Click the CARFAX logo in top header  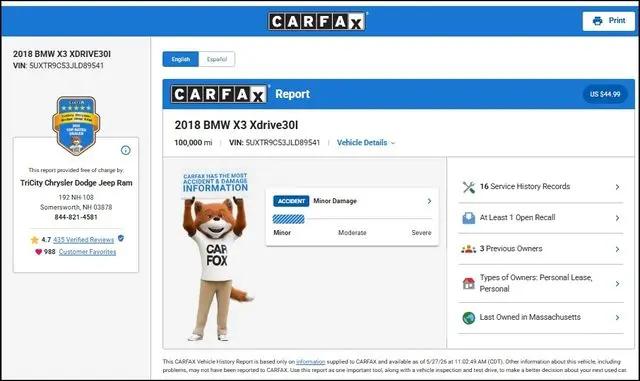pyautogui.click(x=317, y=21)
